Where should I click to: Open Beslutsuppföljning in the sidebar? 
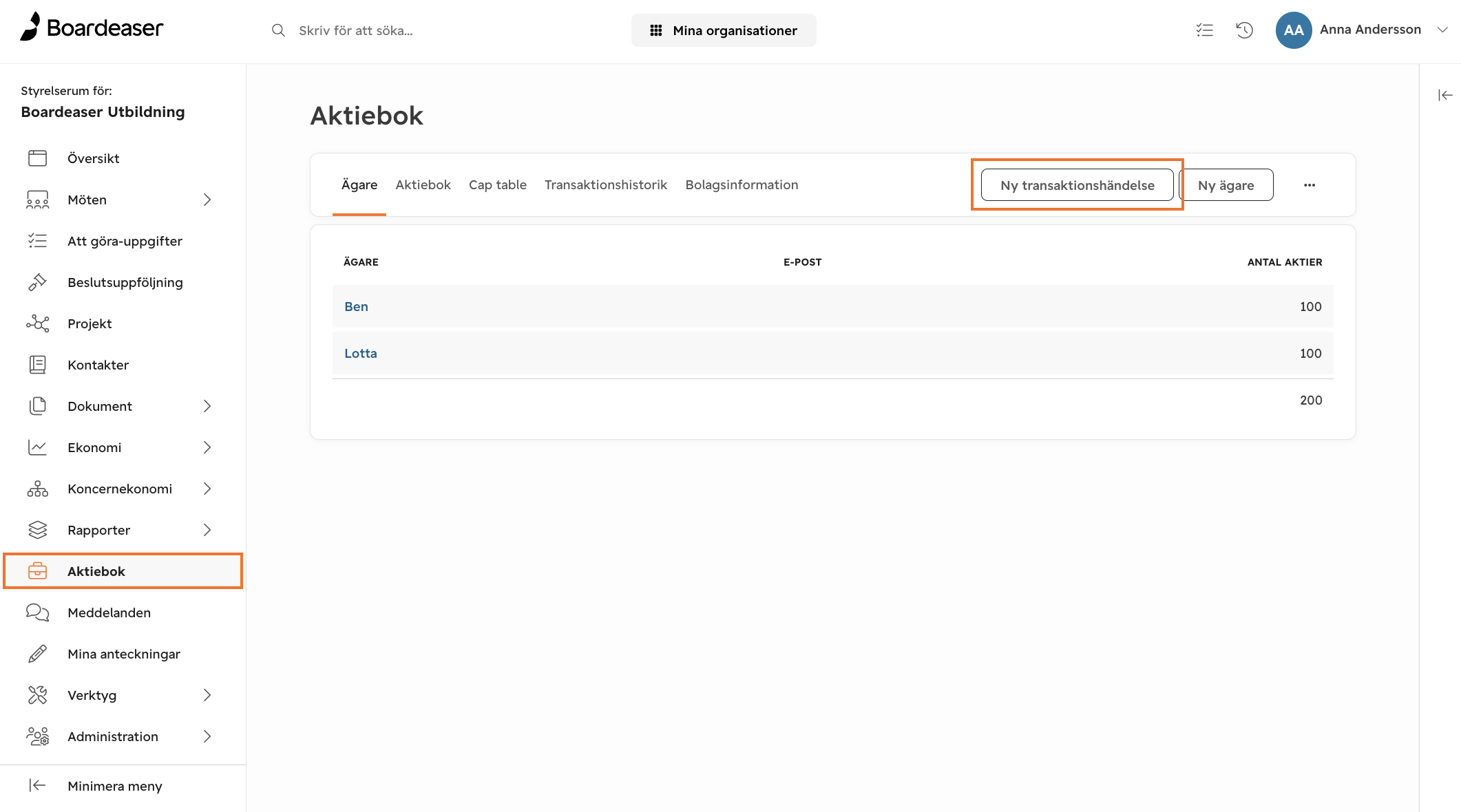[x=125, y=282]
